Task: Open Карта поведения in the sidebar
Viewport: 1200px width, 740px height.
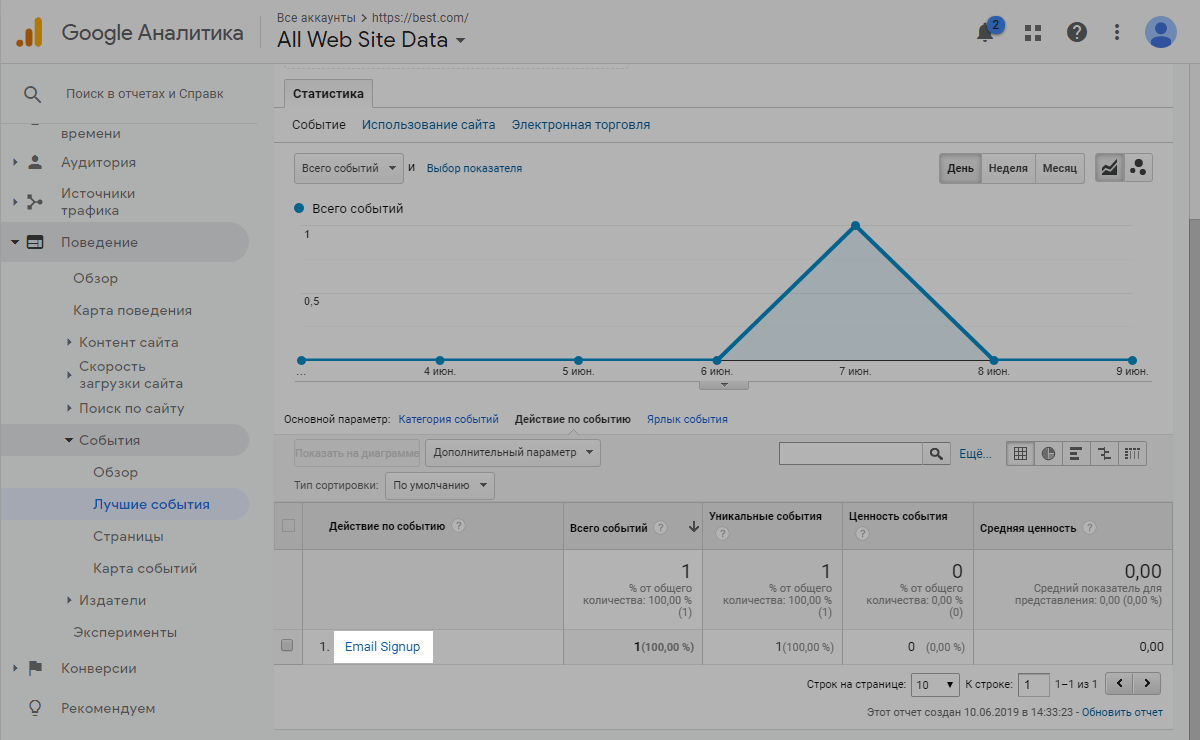Action: [x=132, y=310]
